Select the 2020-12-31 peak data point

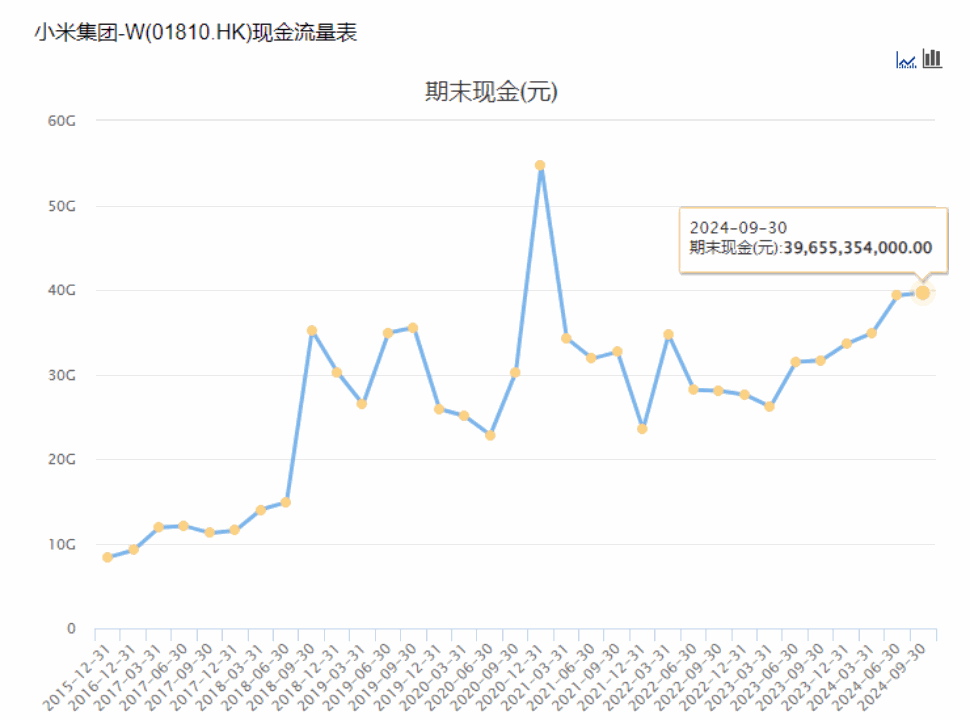click(540, 165)
